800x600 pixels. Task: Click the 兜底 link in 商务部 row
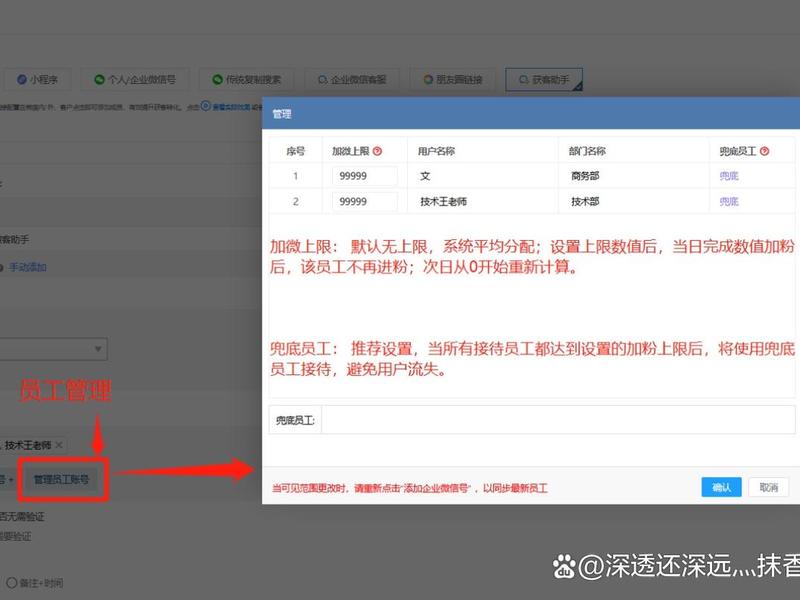click(x=729, y=176)
